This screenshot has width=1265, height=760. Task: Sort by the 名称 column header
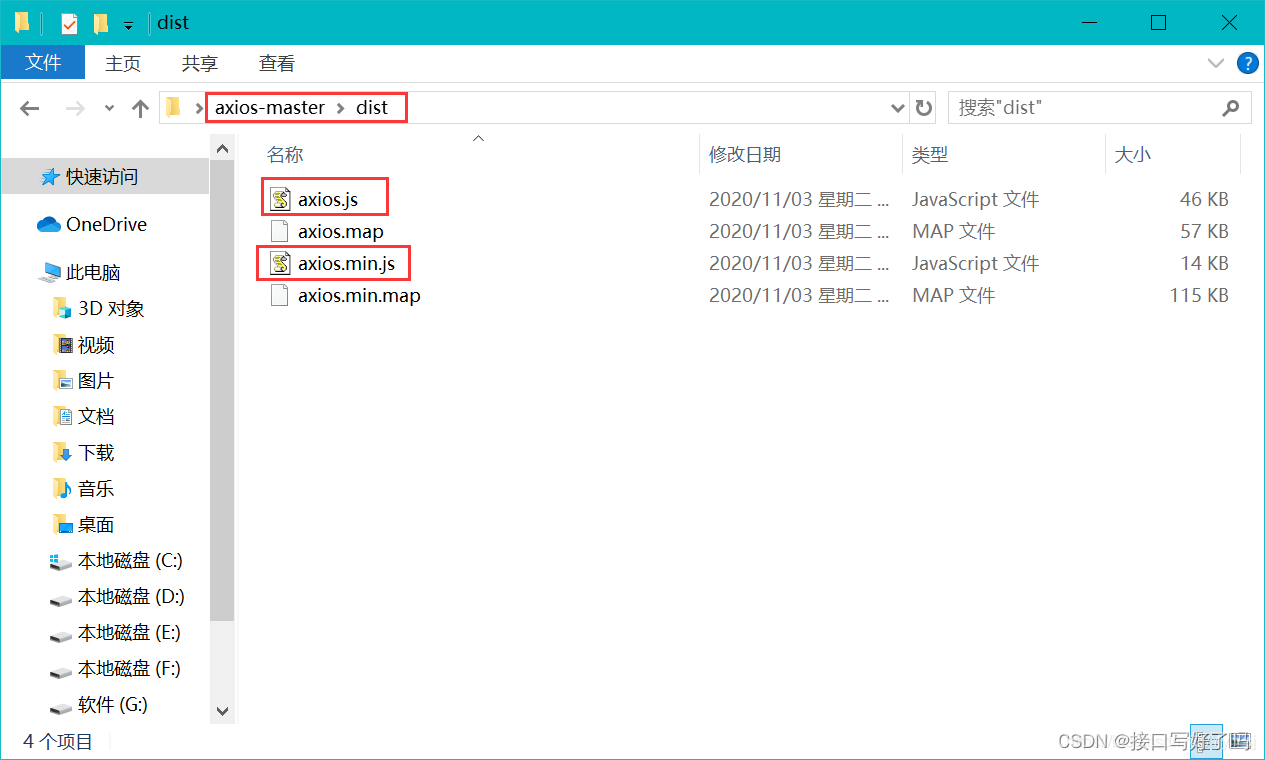(285, 155)
